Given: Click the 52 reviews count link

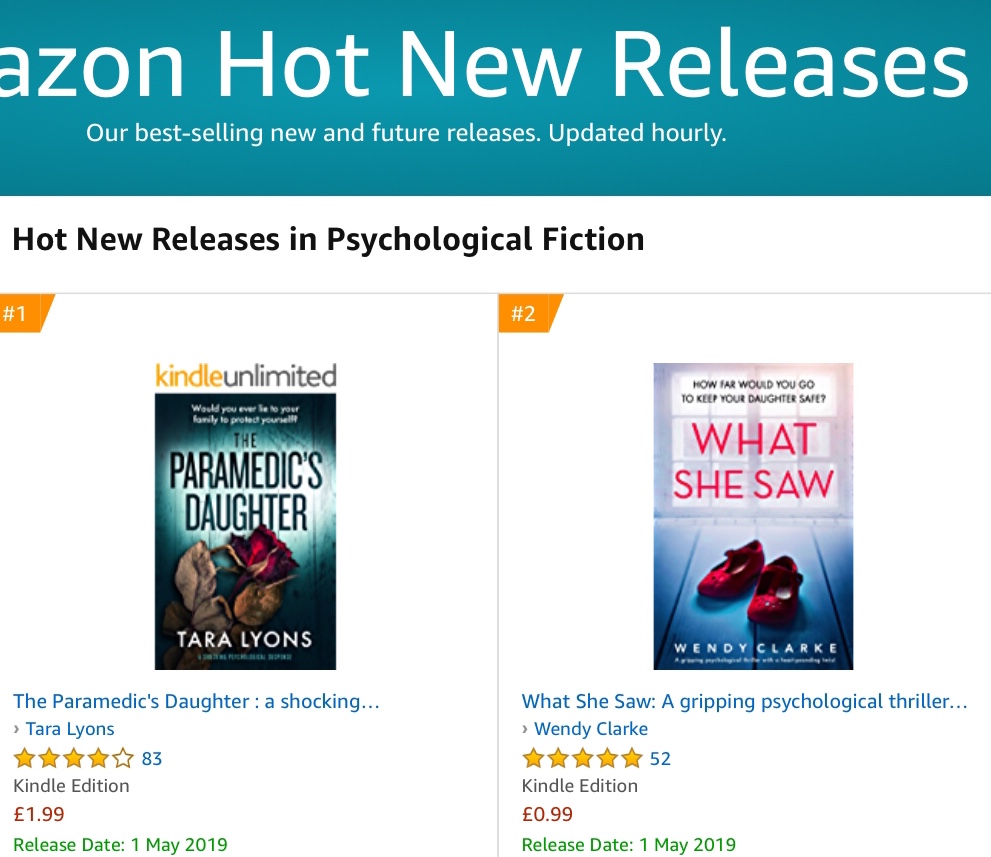Looking at the screenshot, I should coord(662,758).
